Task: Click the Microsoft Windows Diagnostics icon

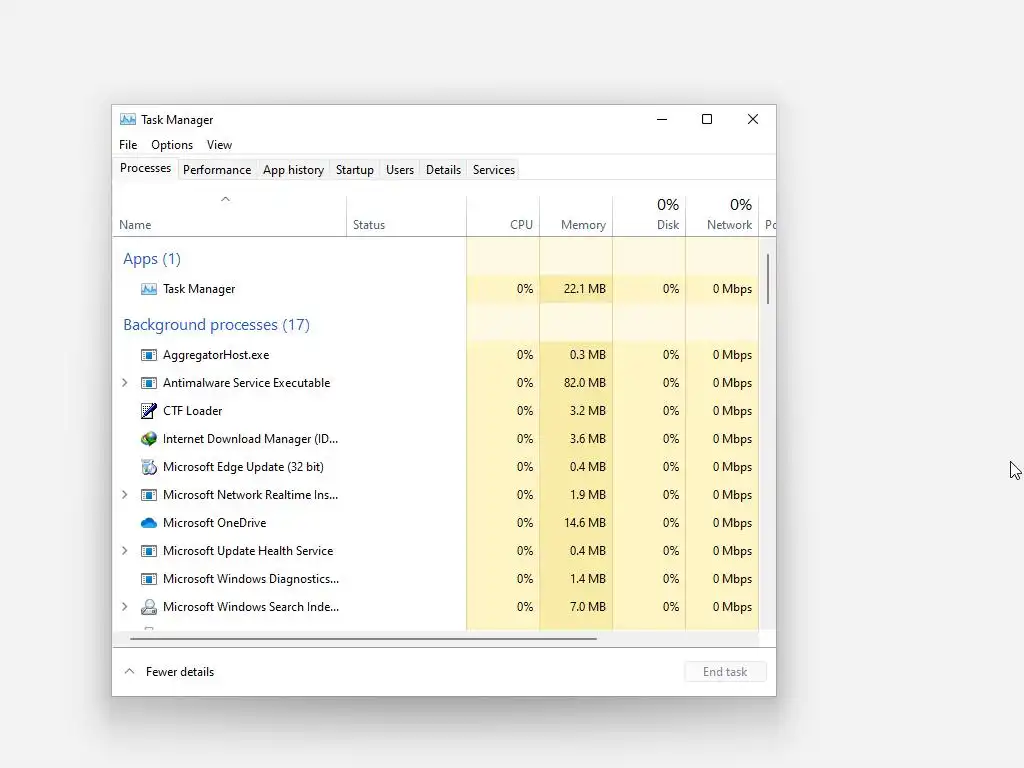Action: pos(149,579)
